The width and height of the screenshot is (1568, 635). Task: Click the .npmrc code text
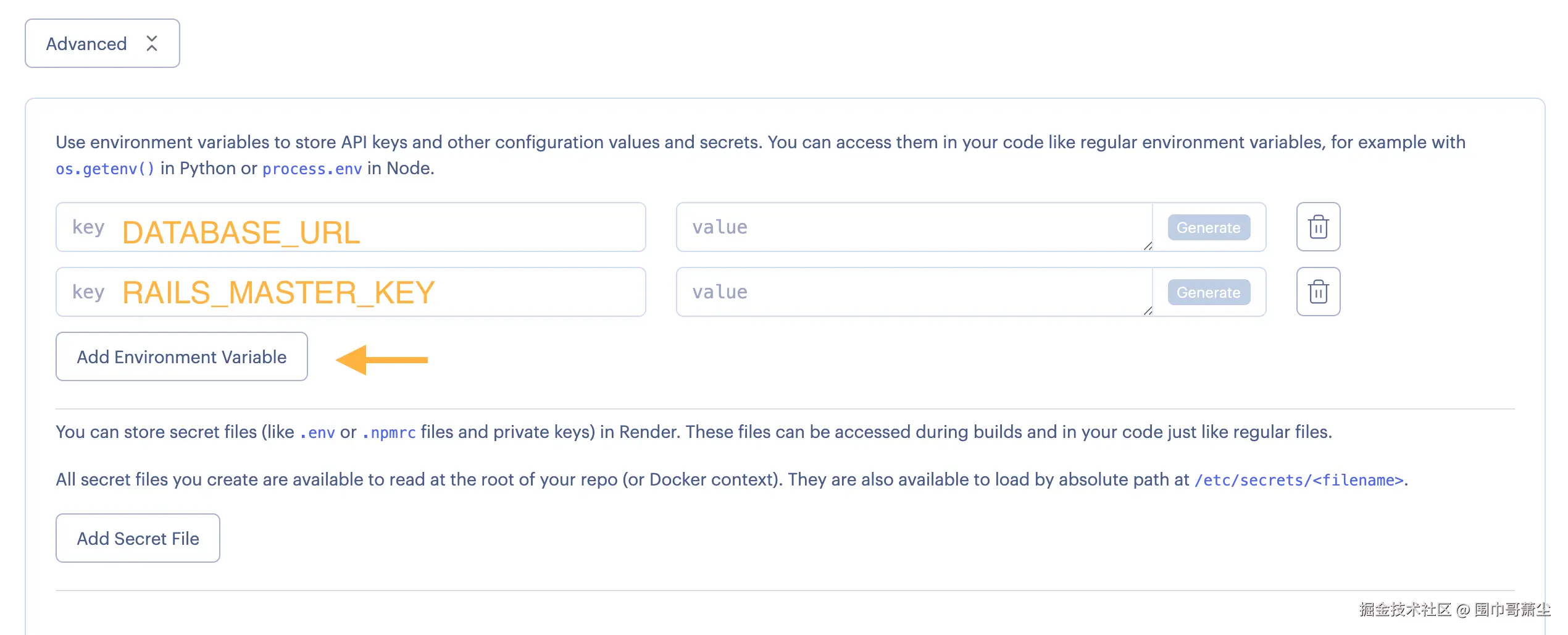(x=389, y=433)
